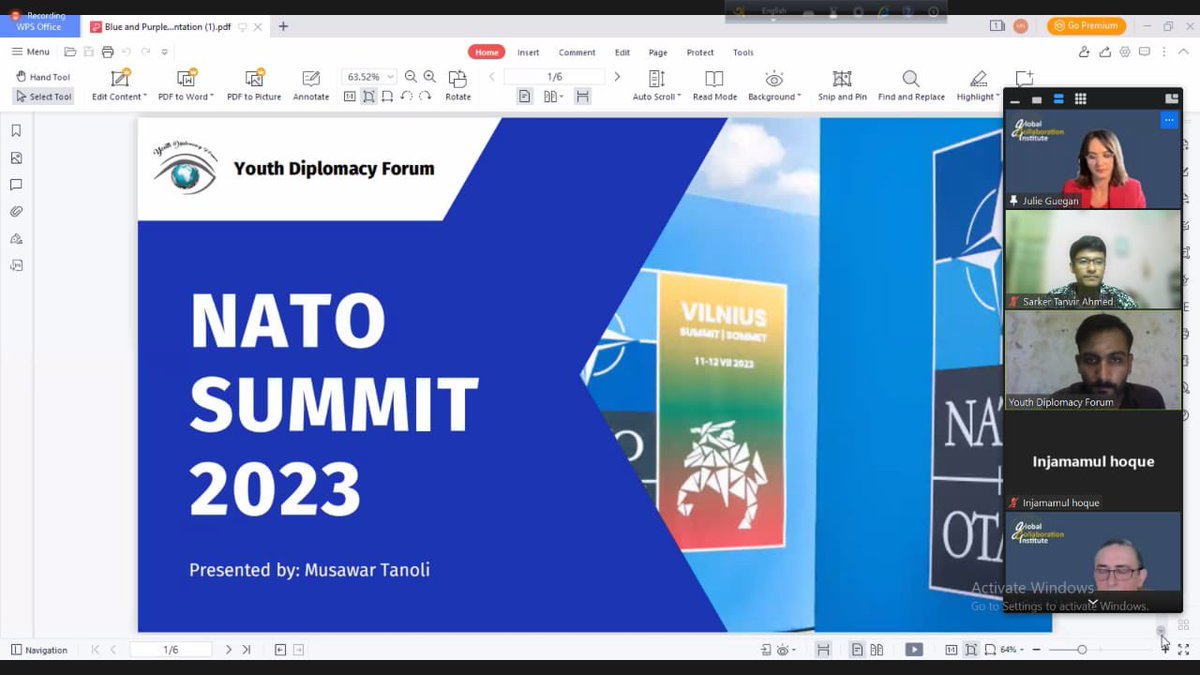The width and height of the screenshot is (1200, 675).
Task: Toggle fit width view in toolbar
Action: (x=388, y=96)
